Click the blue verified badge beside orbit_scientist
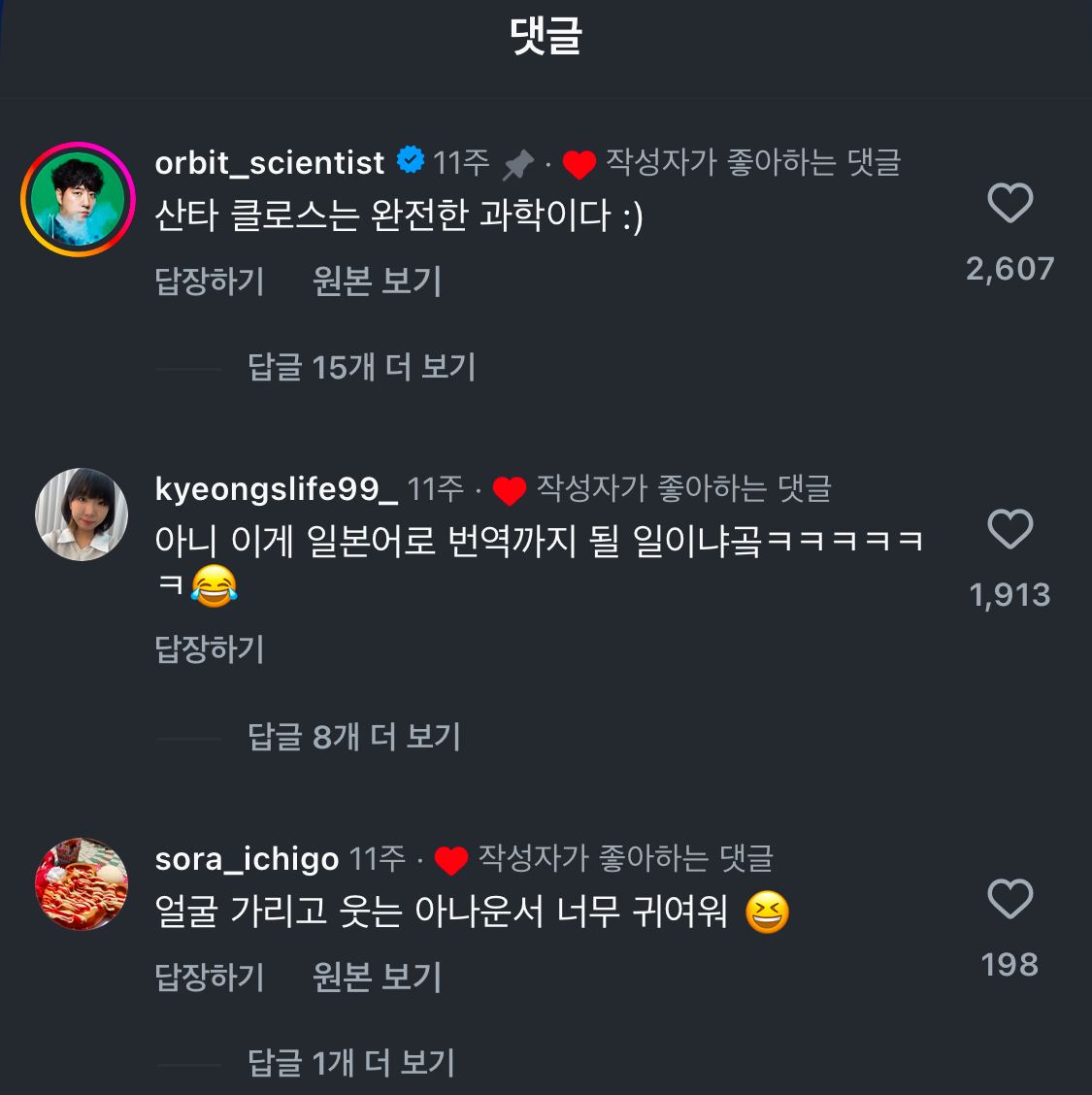Image resolution: width=1092 pixels, height=1095 pixels. tap(411, 160)
